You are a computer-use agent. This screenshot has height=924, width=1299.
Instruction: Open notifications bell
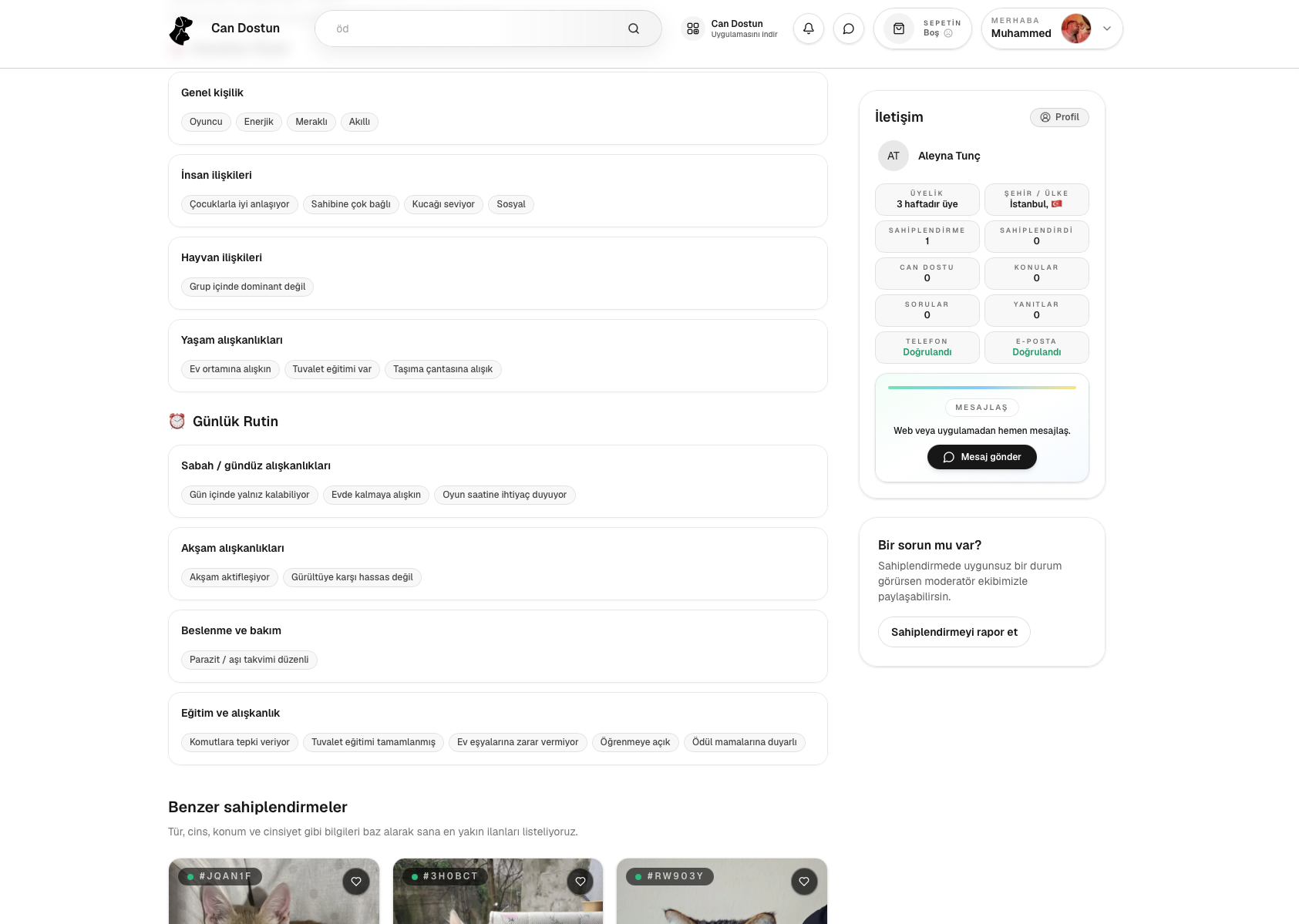click(x=809, y=29)
